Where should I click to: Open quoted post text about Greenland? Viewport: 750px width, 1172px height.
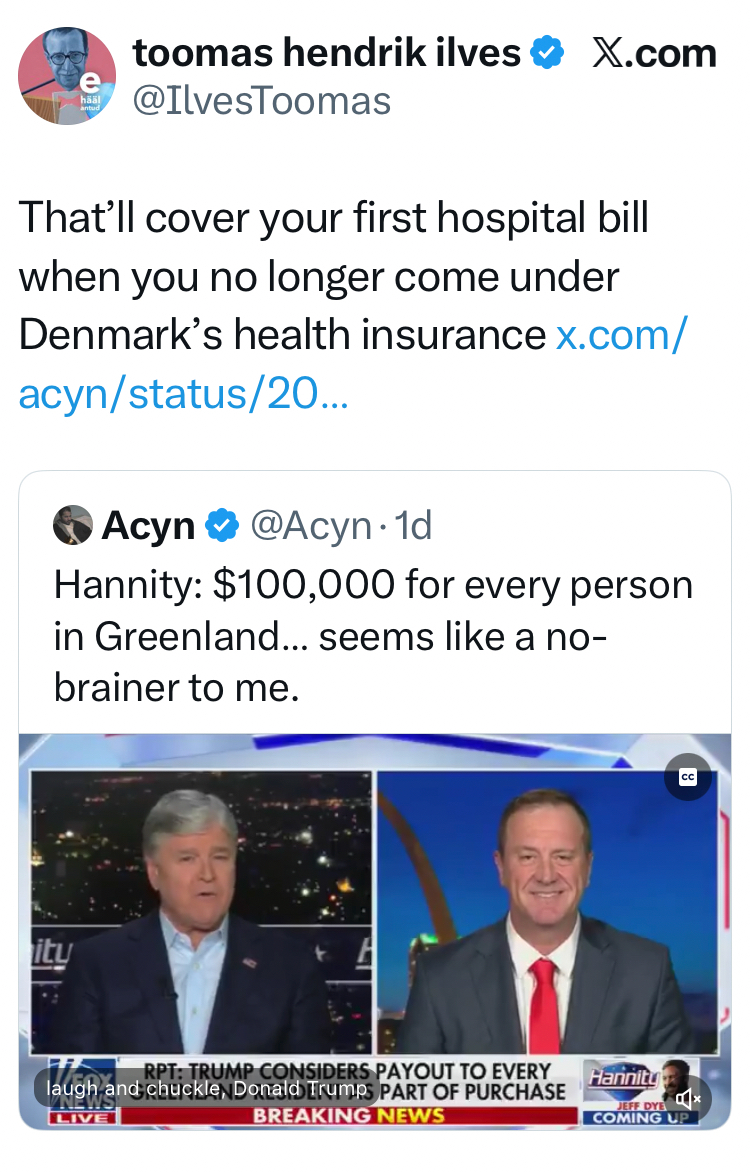point(372,636)
